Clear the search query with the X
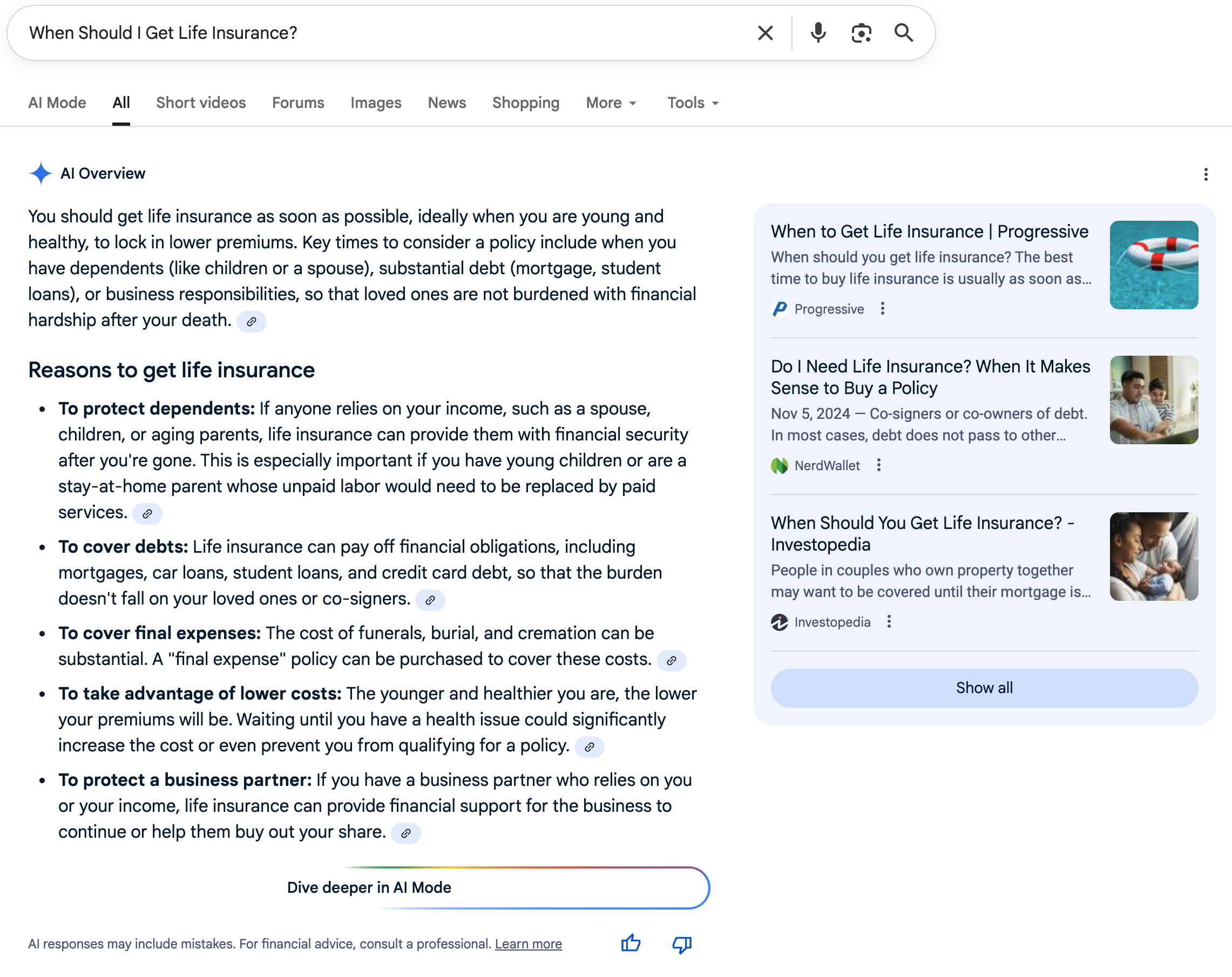The height and width of the screenshot is (977, 1232). pos(764,32)
